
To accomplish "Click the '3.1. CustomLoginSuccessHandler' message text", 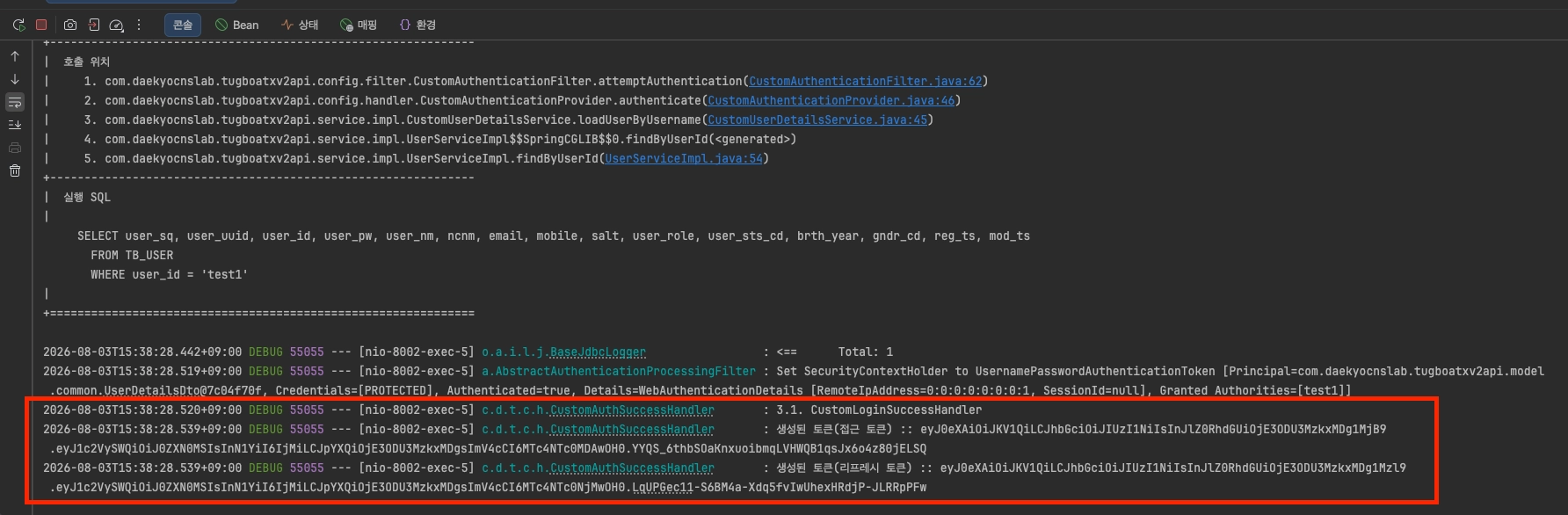I will point(879,410).
